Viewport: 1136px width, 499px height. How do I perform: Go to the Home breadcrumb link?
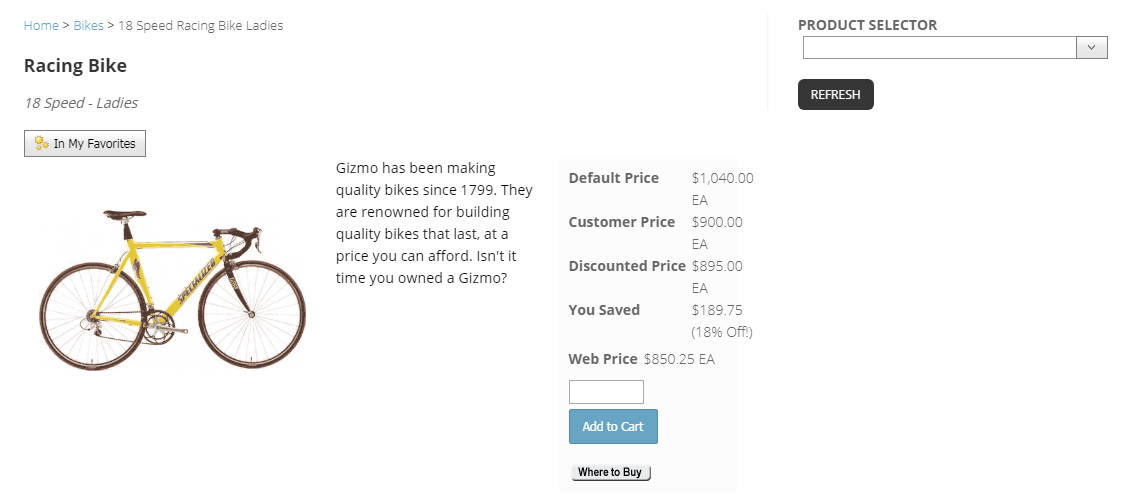pyautogui.click(x=41, y=26)
